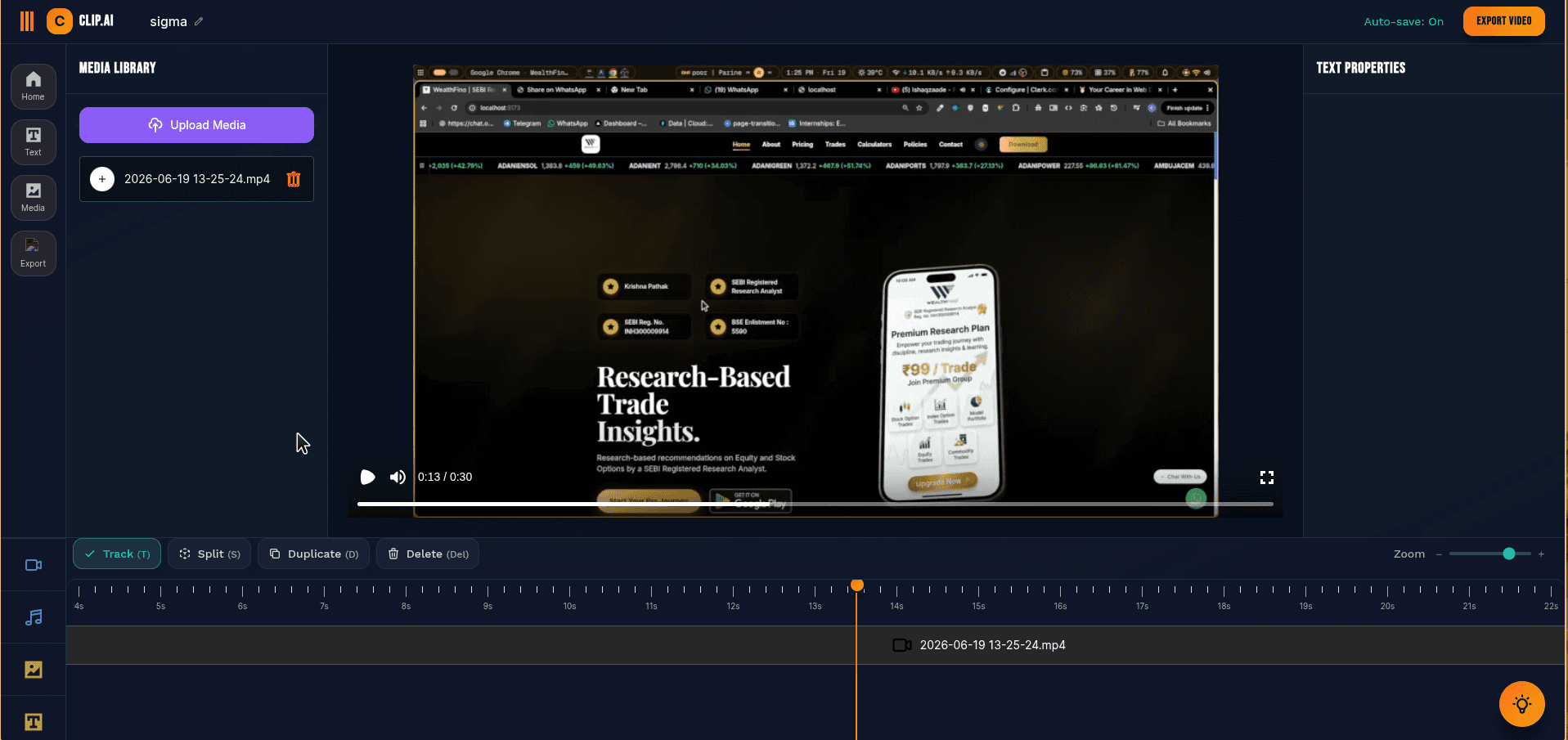Click the pencil icon to rename sigma
This screenshot has height=740, width=1568.
(x=199, y=21)
